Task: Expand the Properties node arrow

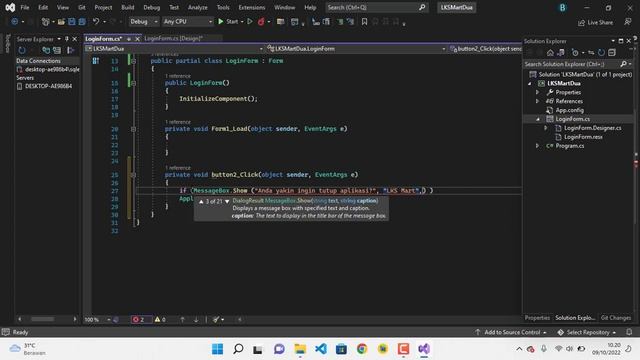Action: coord(538,93)
